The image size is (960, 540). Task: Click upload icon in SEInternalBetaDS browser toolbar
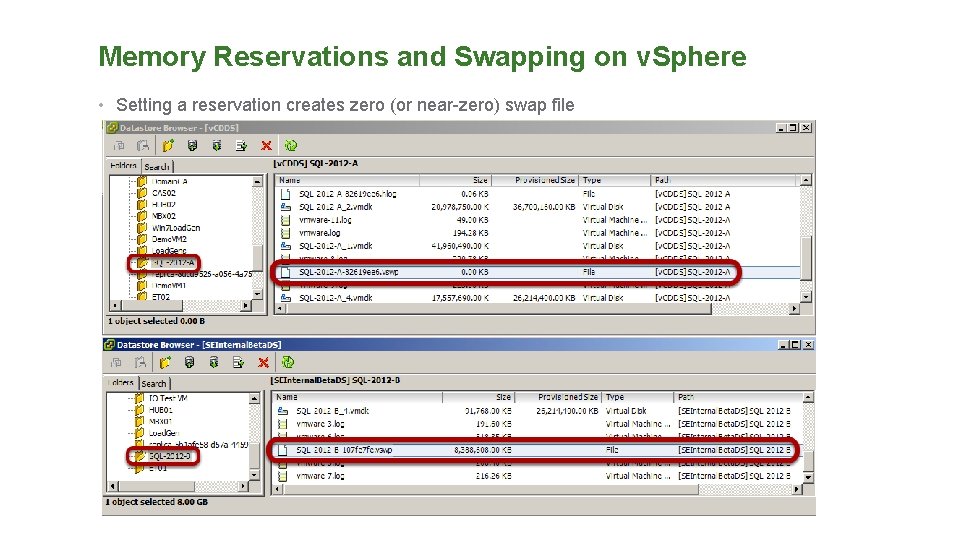coord(189,362)
